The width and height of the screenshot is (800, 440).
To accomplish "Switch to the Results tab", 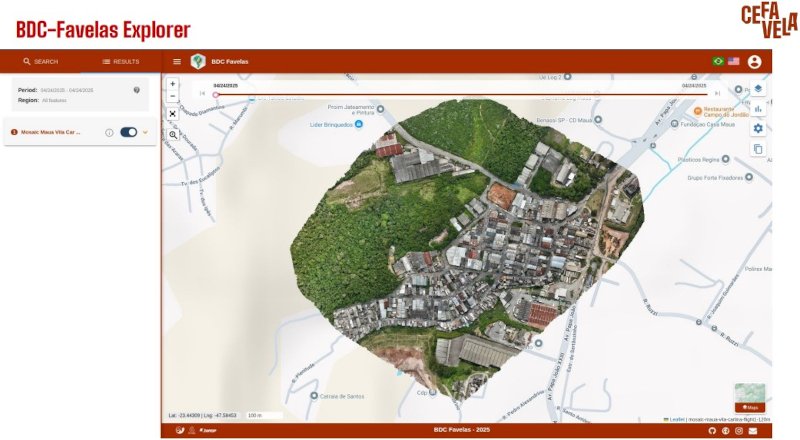I will coord(120,62).
